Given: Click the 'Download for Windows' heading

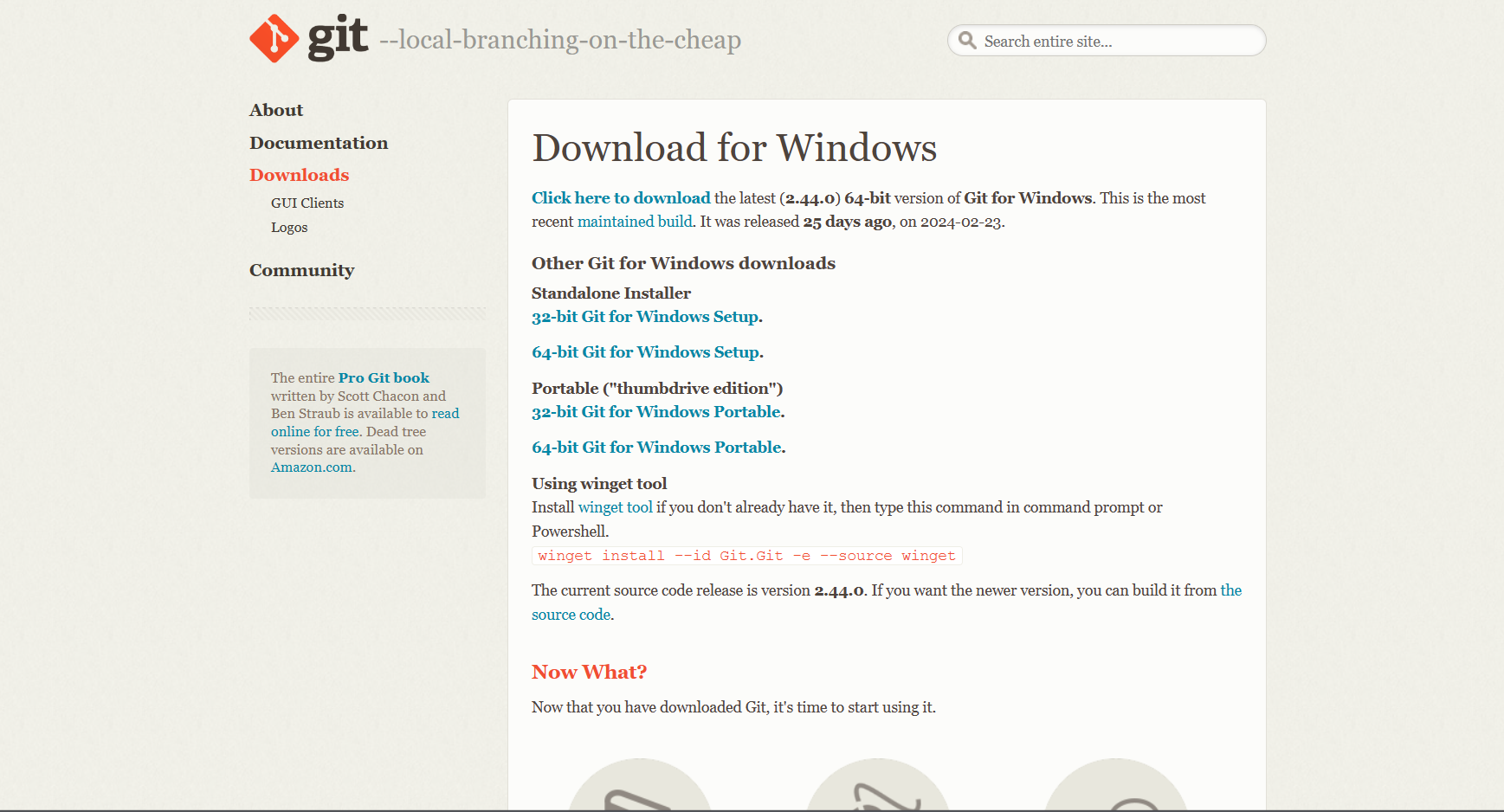Looking at the screenshot, I should click(734, 148).
